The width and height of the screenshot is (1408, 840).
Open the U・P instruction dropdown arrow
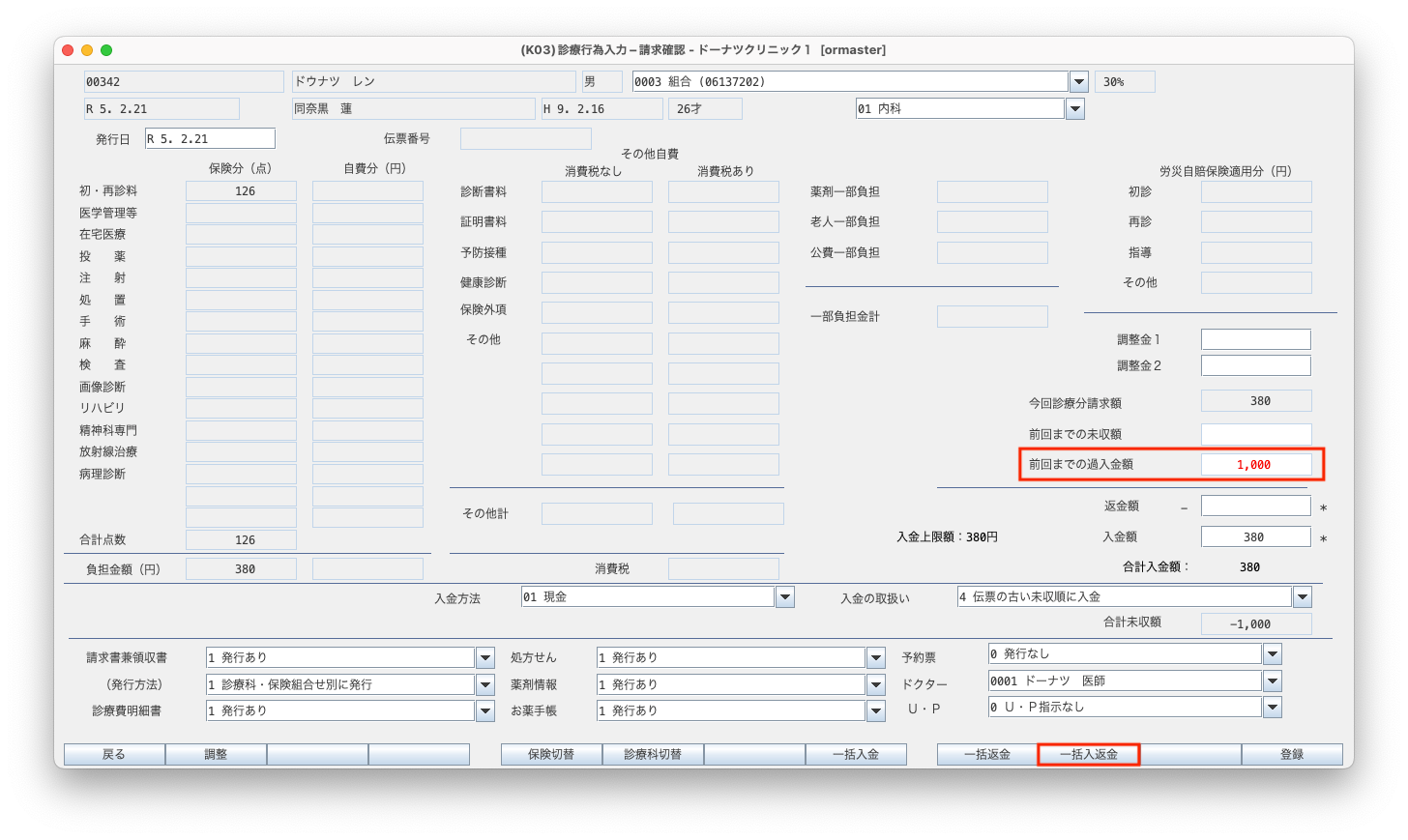[1271, 707]
